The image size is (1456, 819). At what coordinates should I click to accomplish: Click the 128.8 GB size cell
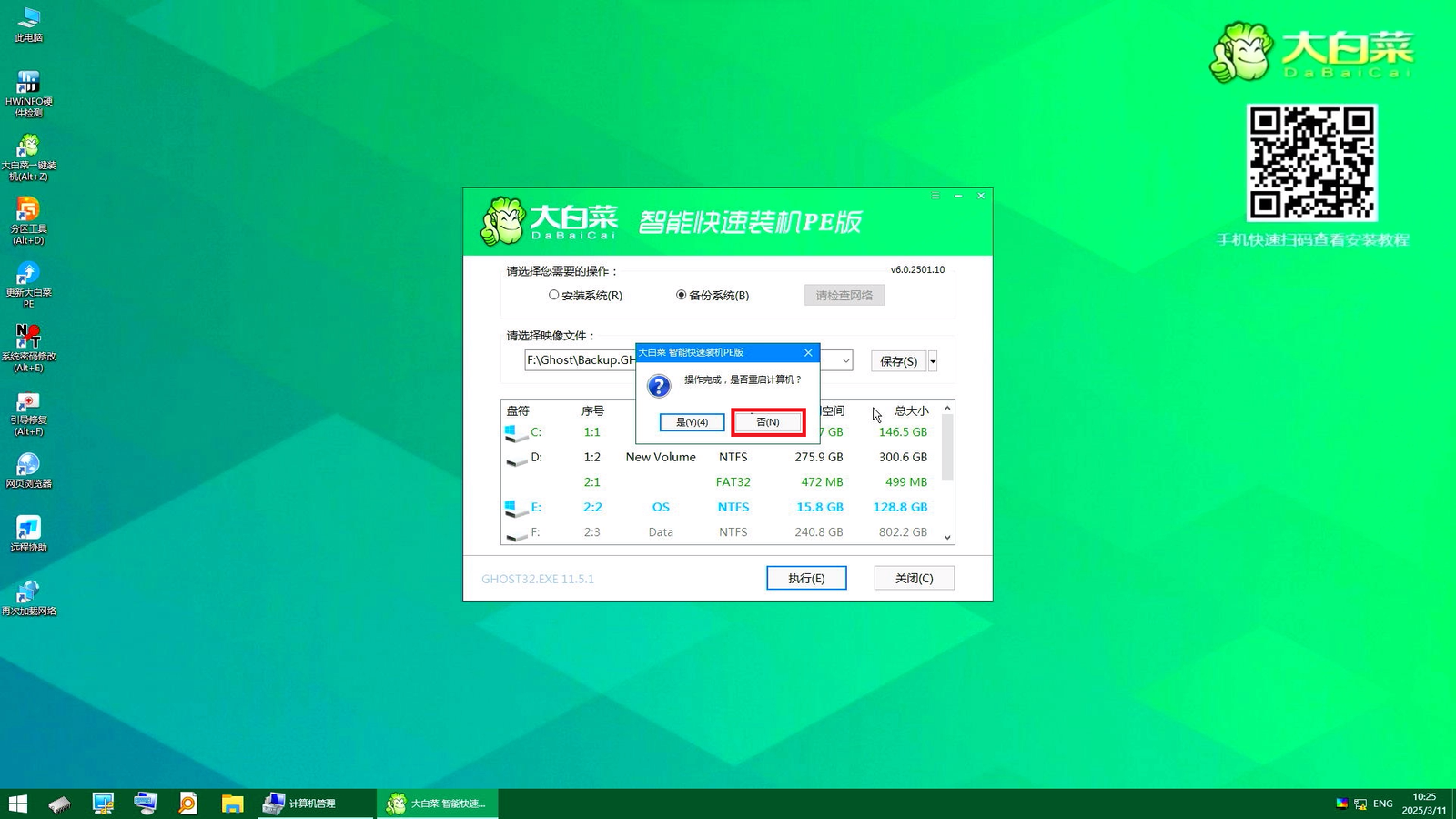click(x=900, y=507)
